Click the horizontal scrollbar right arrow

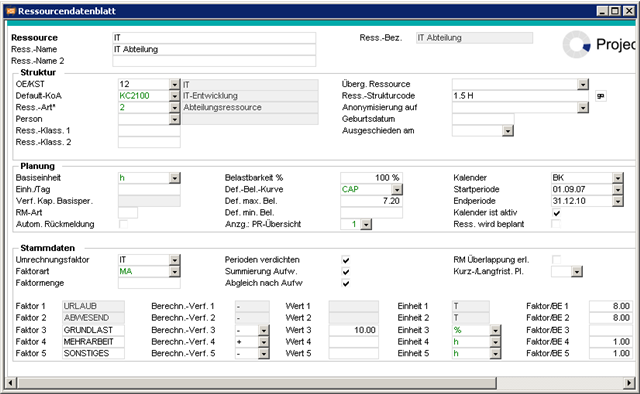[629, 383]
